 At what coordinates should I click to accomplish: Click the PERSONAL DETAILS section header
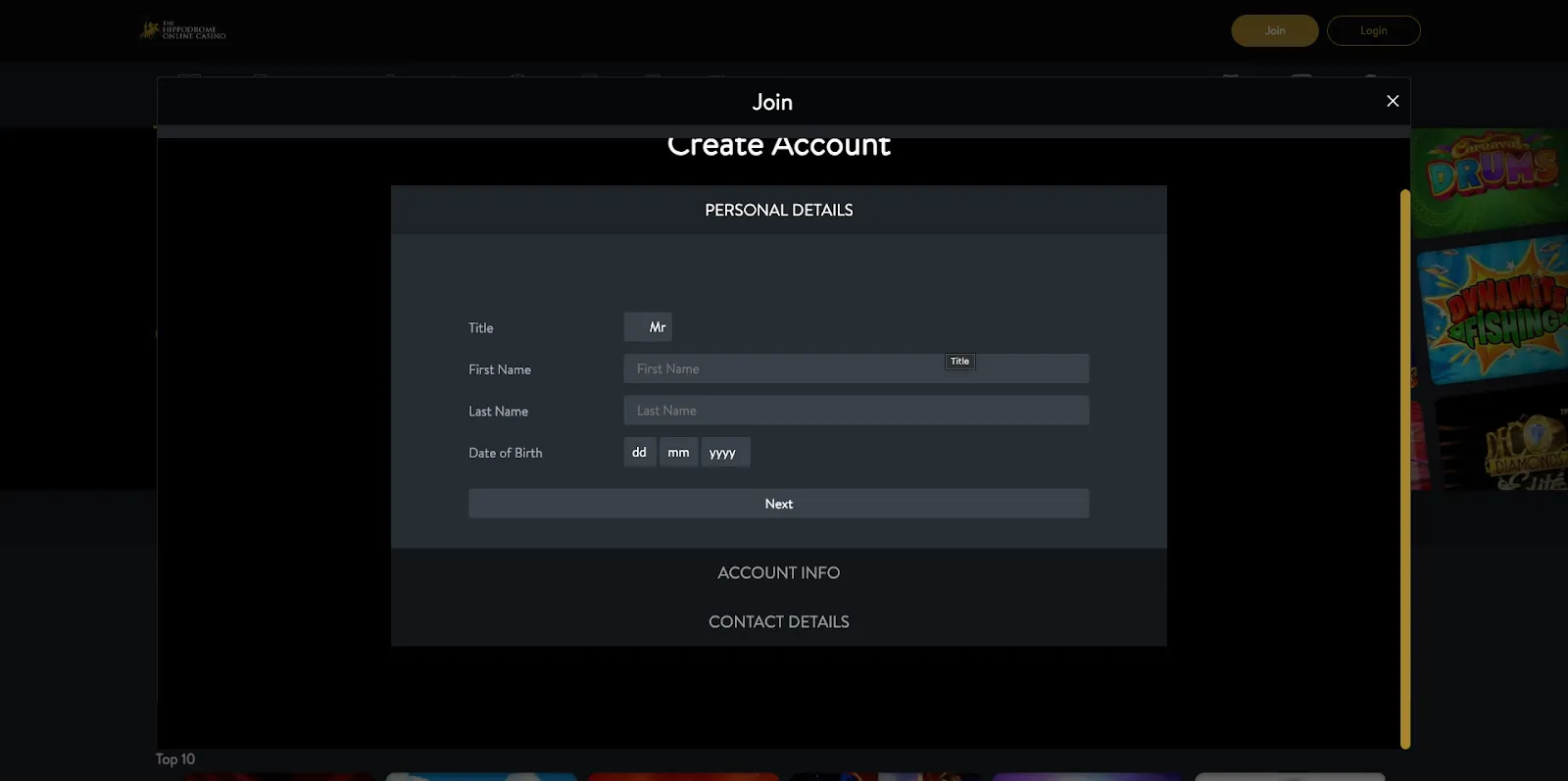778,210
